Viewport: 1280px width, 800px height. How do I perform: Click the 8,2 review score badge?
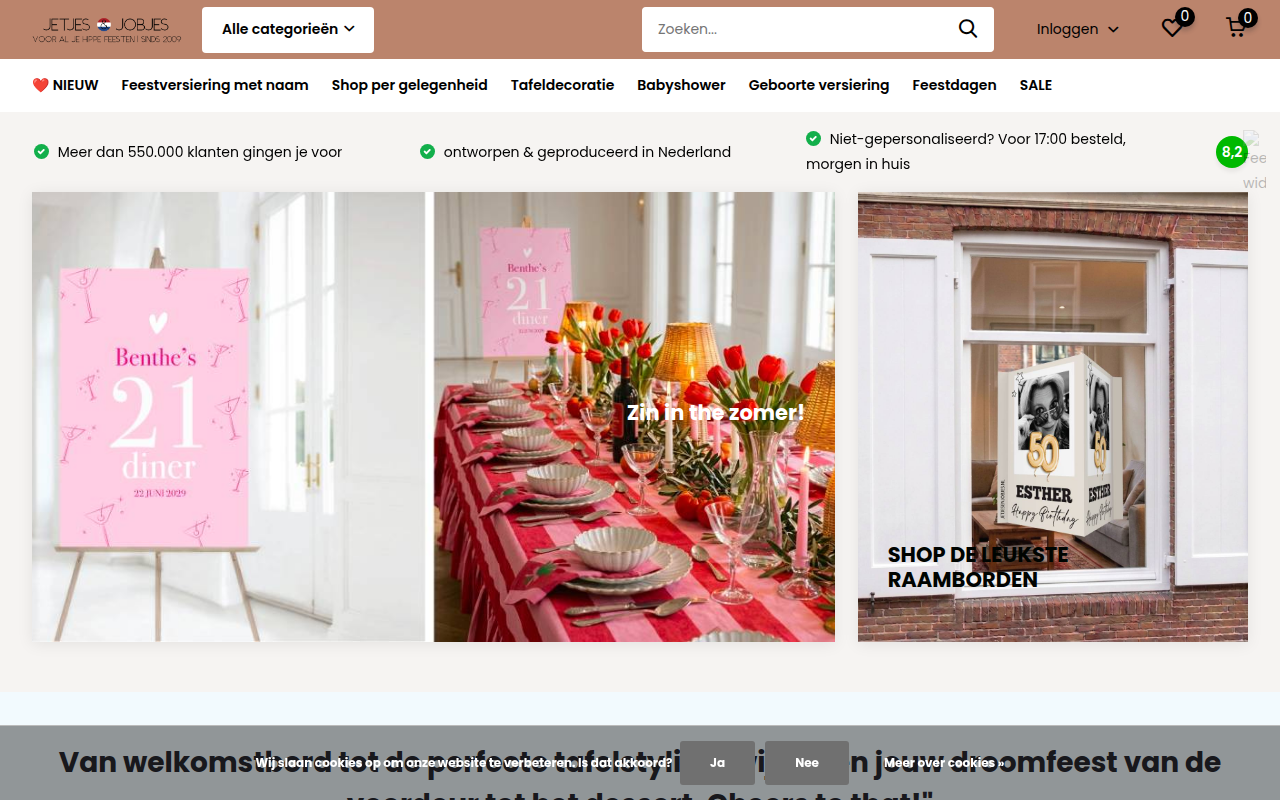[1232, 152]
